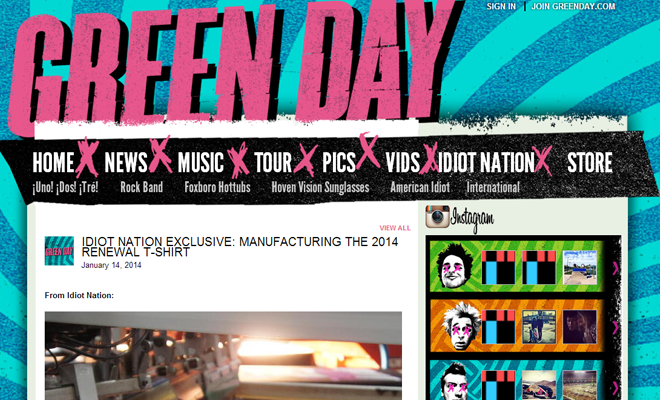
Task: Expand green Instagram row with pink arrow
Action: [616, 268]
